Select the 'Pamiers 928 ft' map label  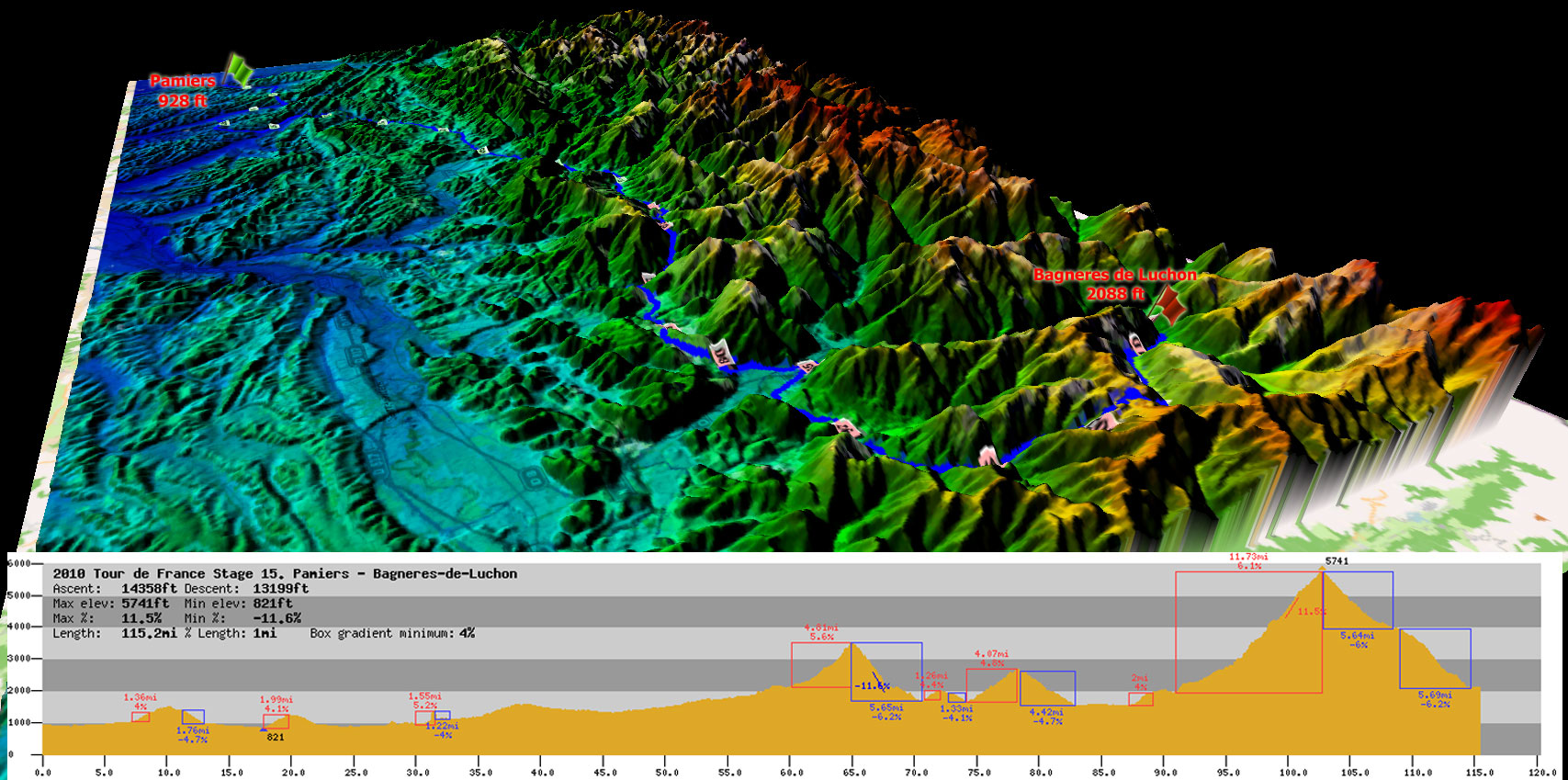pos(183,91)
